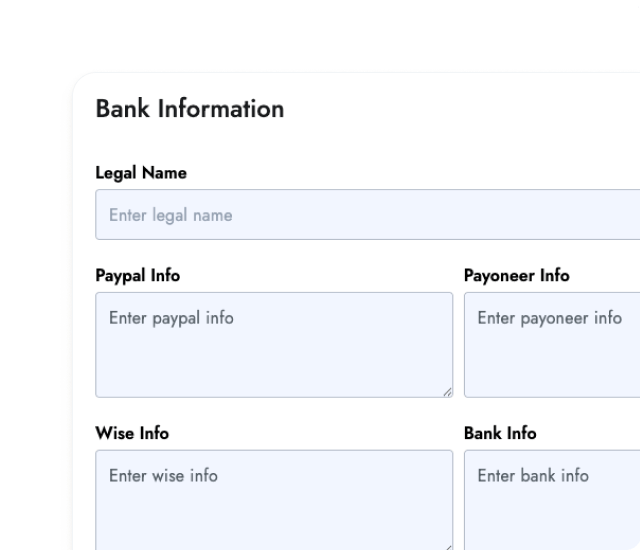Click into the Payoneer Info text area
Screen dimensions: 640x550
(x=552, y=345)
